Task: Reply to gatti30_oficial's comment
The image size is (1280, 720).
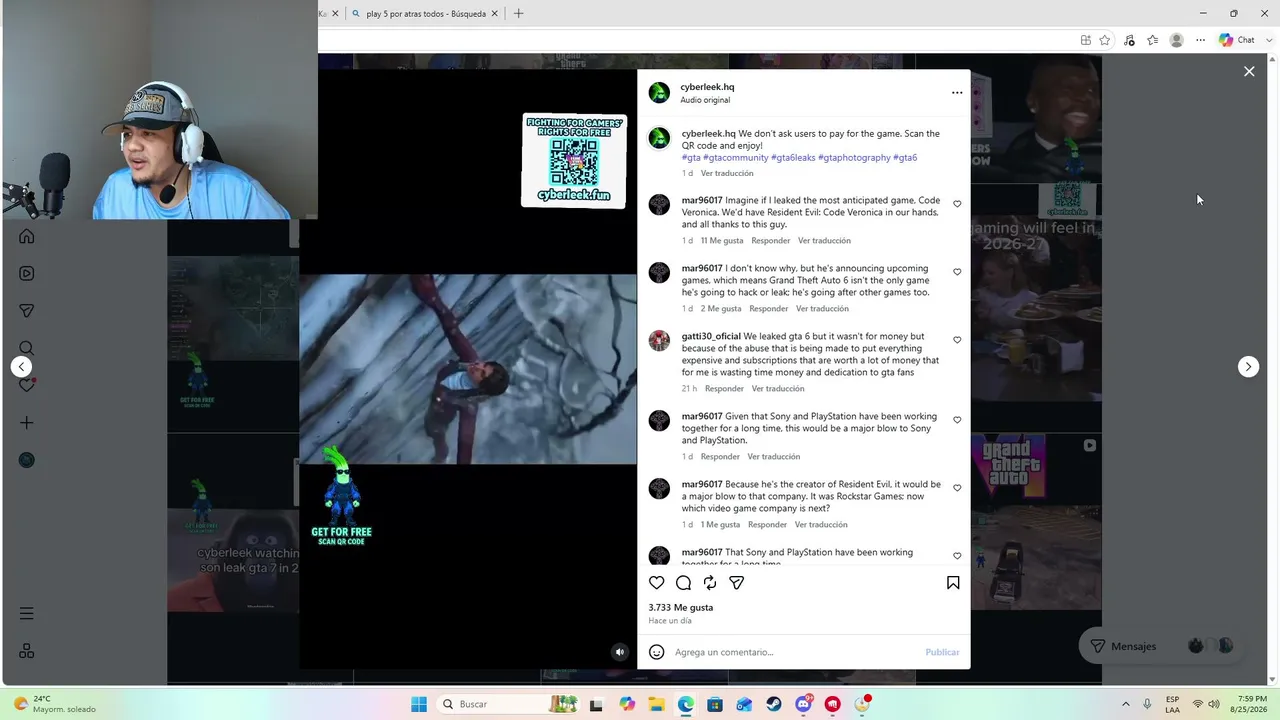Action: pos(724,389)
